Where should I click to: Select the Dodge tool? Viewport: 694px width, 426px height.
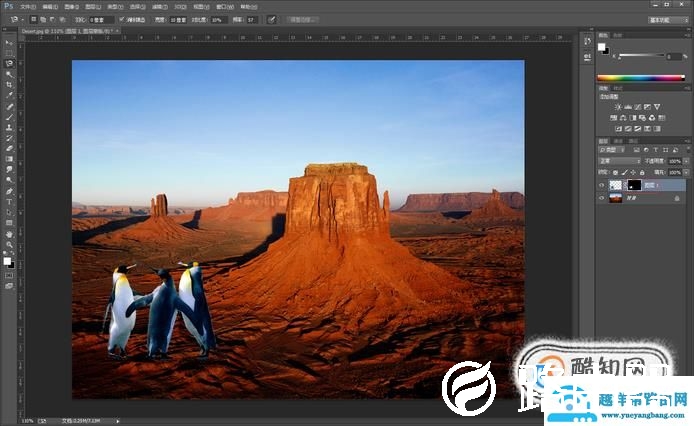click(9, 181)
